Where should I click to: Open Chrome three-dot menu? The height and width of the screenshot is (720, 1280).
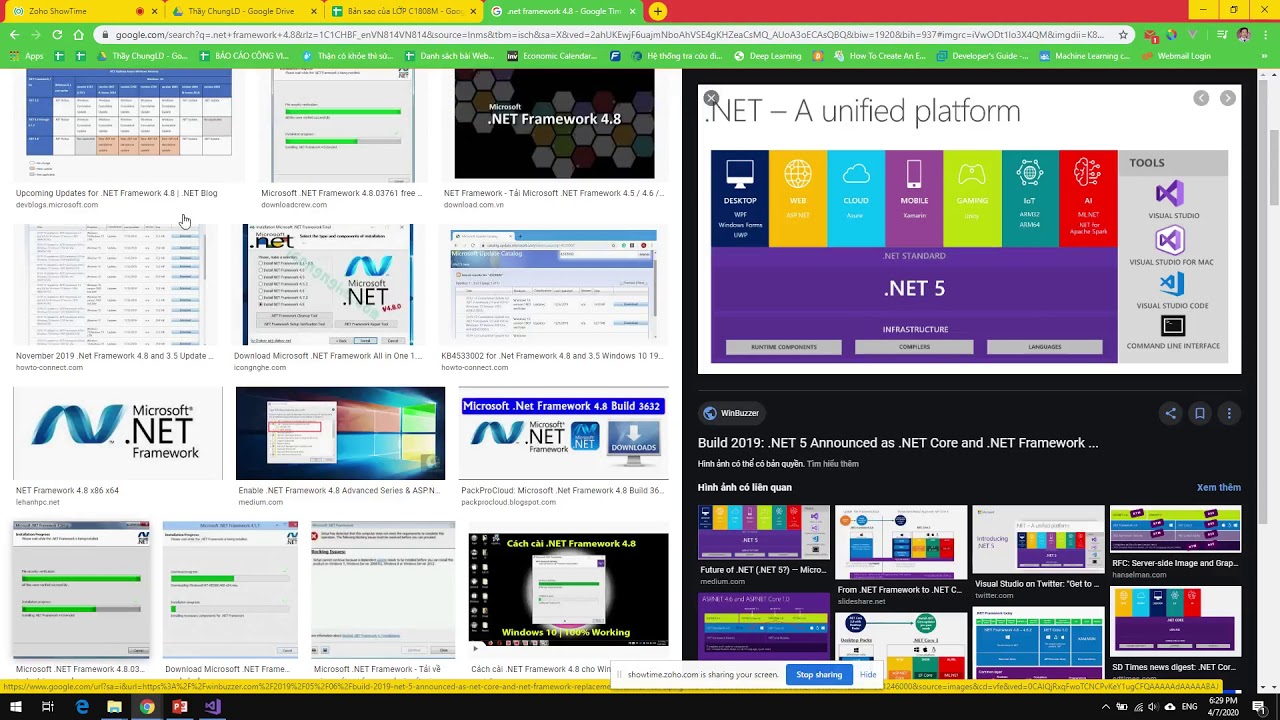1265,34
